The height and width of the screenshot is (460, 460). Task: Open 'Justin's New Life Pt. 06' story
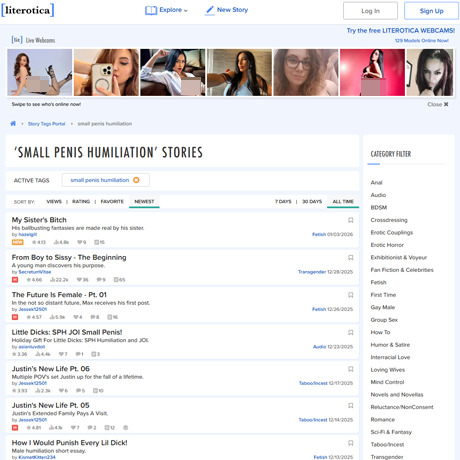[51, 369]
